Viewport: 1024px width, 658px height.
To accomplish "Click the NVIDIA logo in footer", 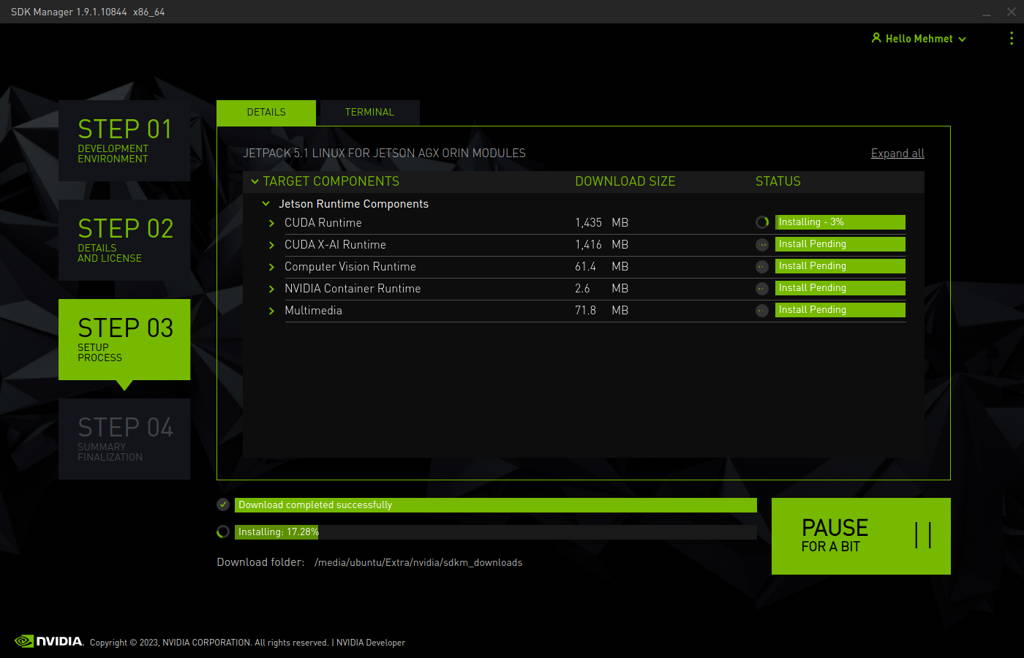I will (x=49, y=641).
